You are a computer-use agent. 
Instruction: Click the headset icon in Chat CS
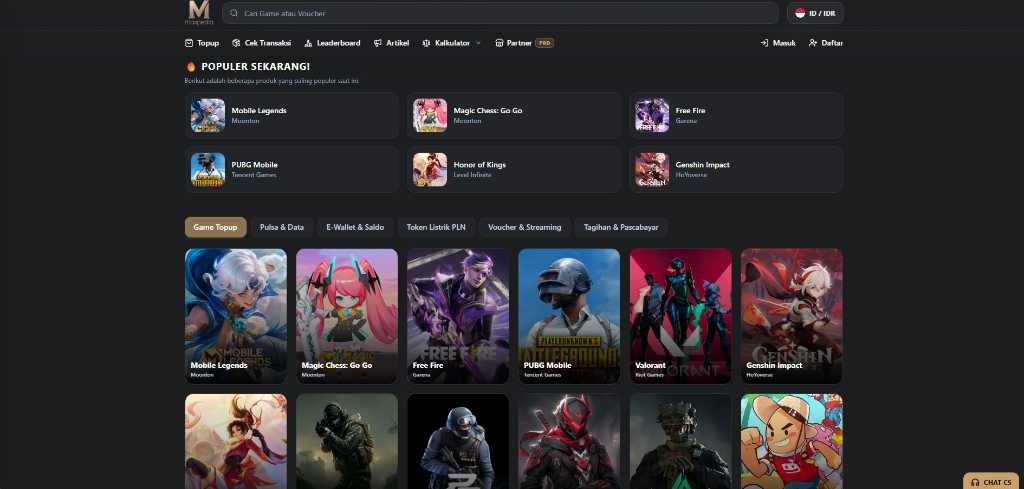click(x=975, y=482)
